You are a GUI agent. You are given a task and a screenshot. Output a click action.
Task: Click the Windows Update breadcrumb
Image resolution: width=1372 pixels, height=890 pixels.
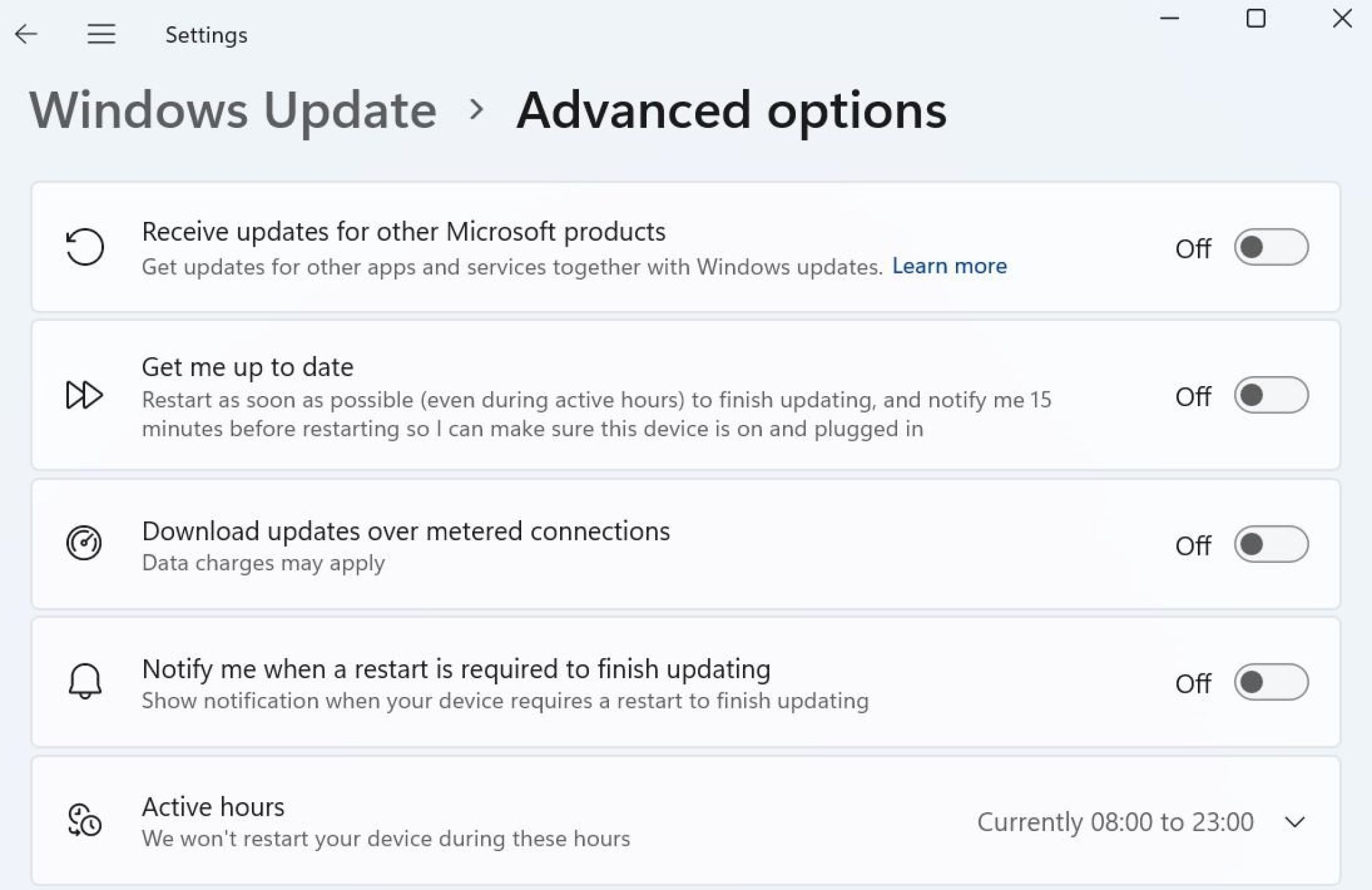(x=233, y=111)
